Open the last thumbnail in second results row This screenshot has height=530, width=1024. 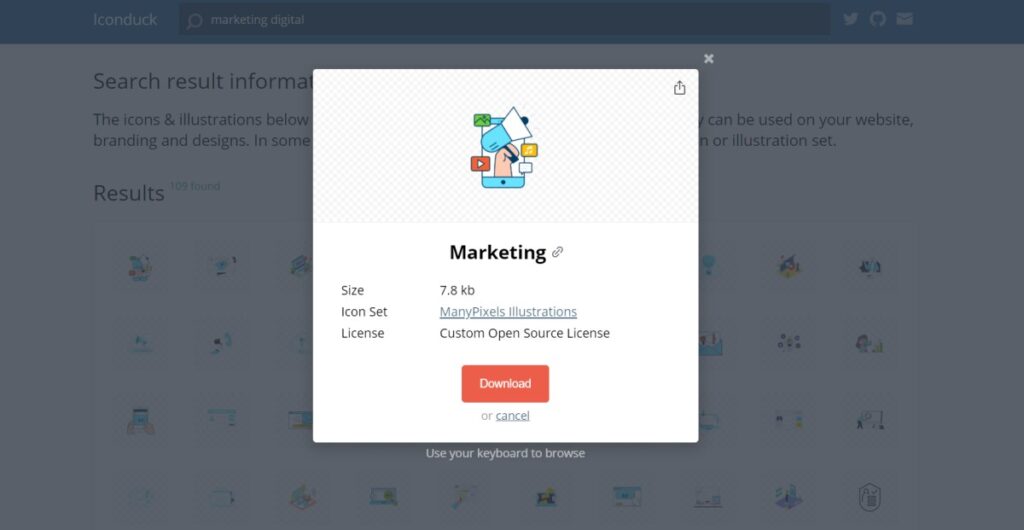pyautogui.click(x=870, y=343)
